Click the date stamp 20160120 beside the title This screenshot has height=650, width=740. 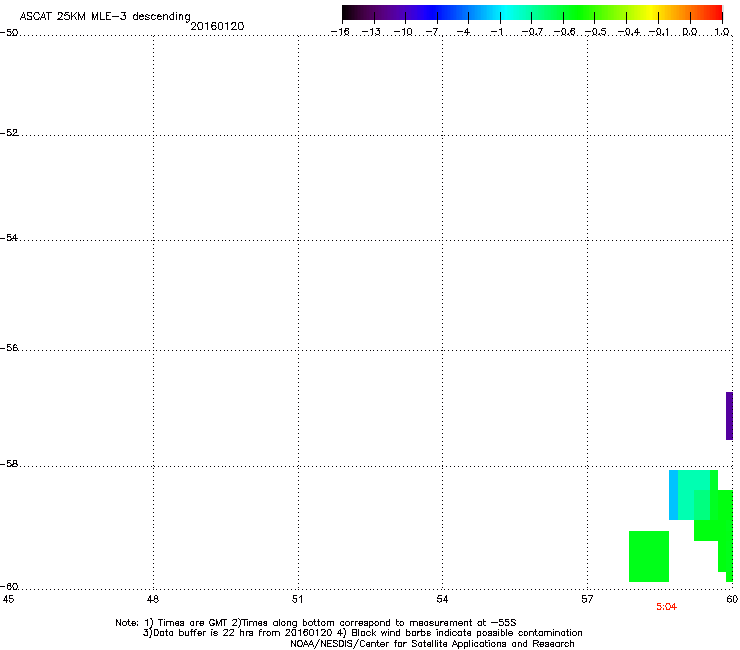(x=218, y=26)
